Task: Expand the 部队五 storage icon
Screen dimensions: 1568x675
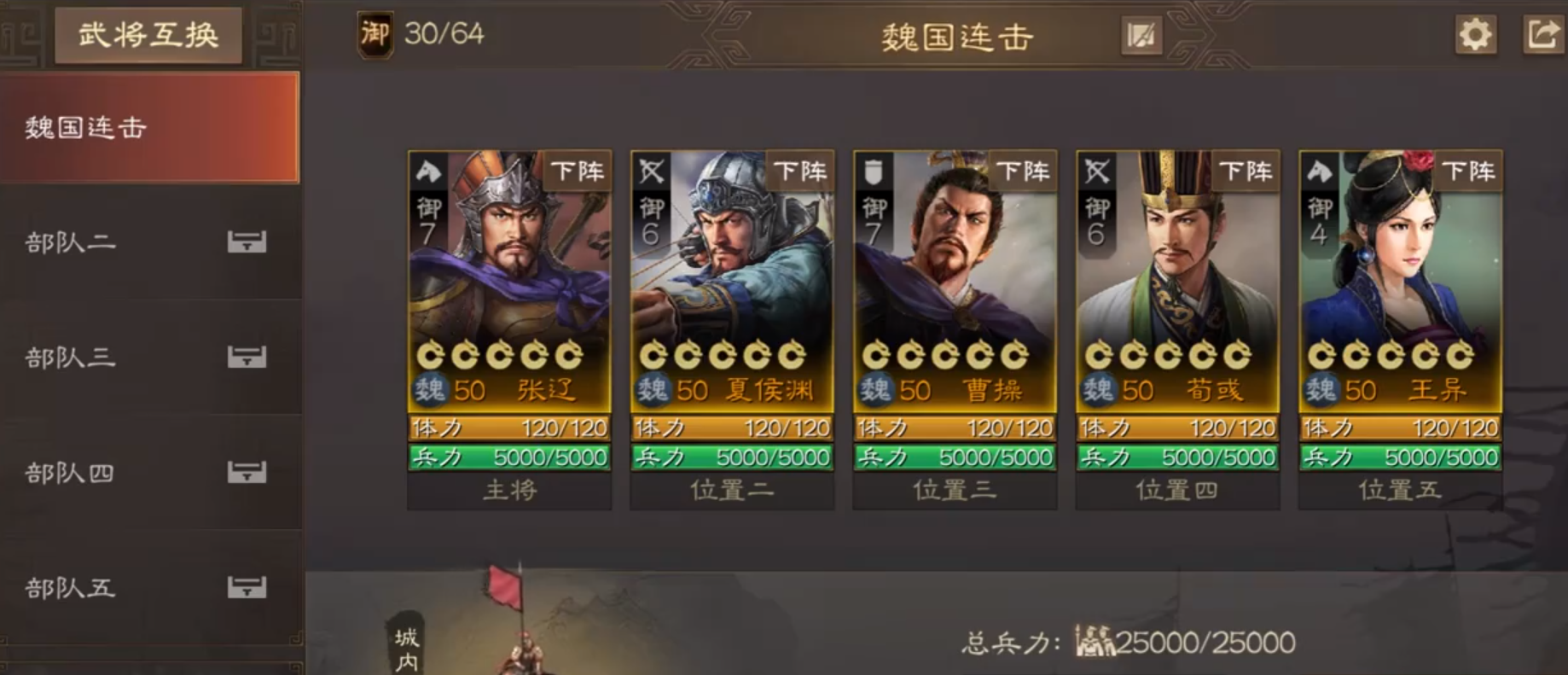Action: 247,588
